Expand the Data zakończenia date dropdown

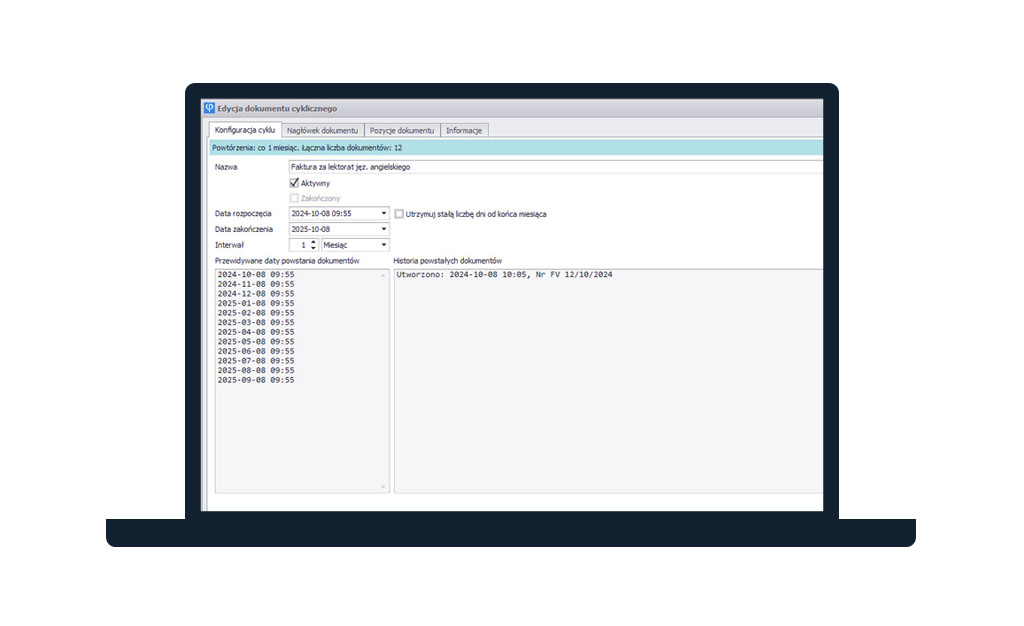point(384,229)
